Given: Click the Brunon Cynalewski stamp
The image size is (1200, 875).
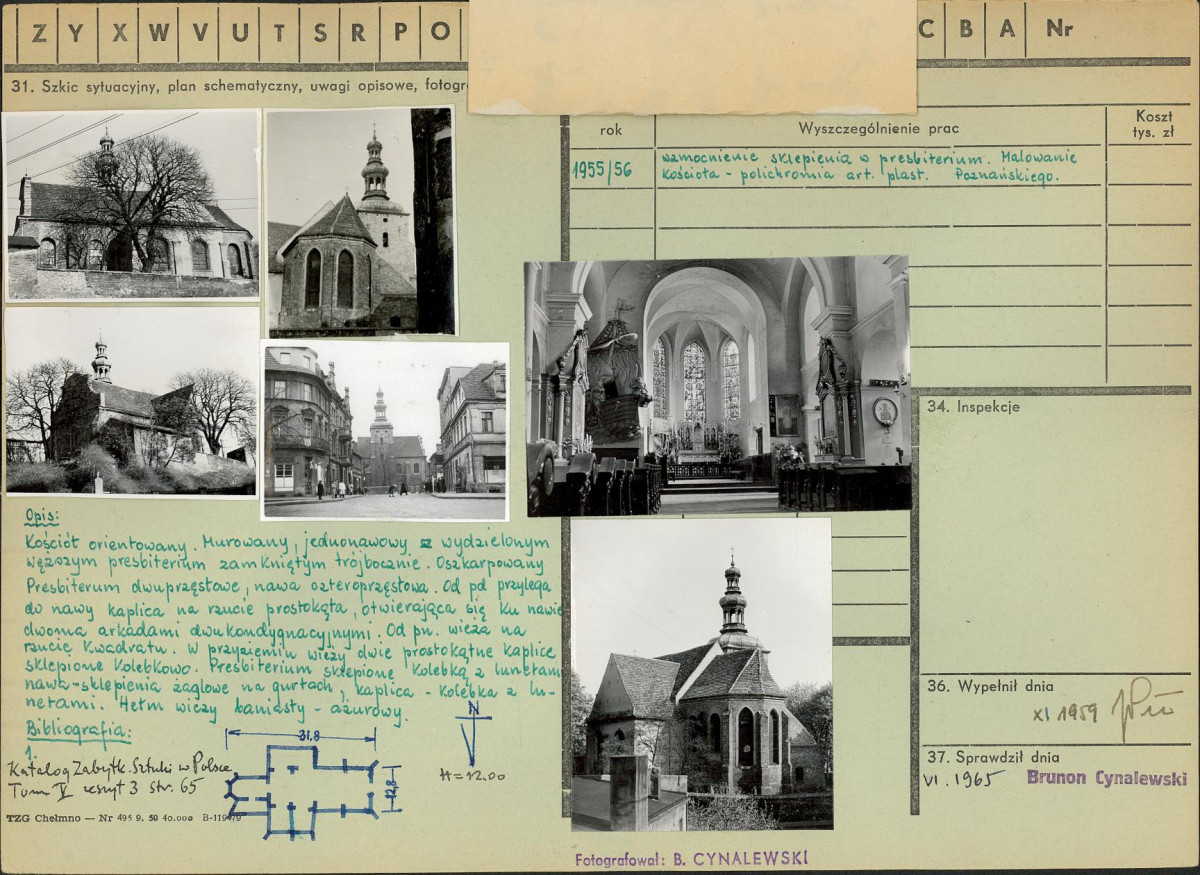Looking at the screenshot, I should click(x=1106, y=778).
